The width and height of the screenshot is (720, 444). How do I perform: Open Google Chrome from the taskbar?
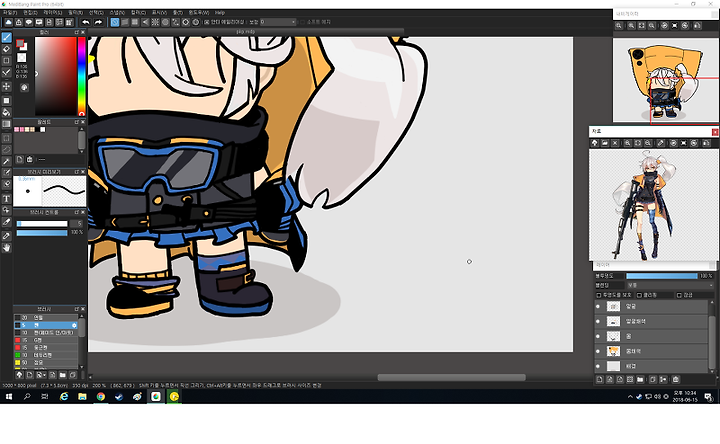[x=101, y=397]
